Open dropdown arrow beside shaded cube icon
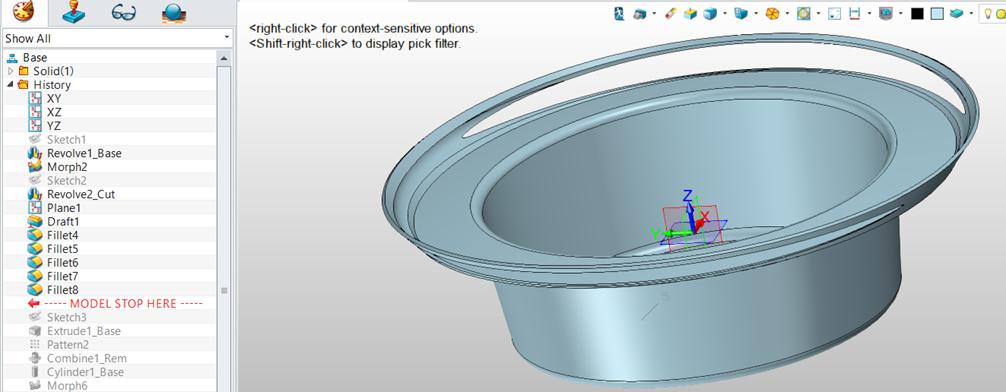This screenshot has height=392, width=1006. [x=725, y=13]
